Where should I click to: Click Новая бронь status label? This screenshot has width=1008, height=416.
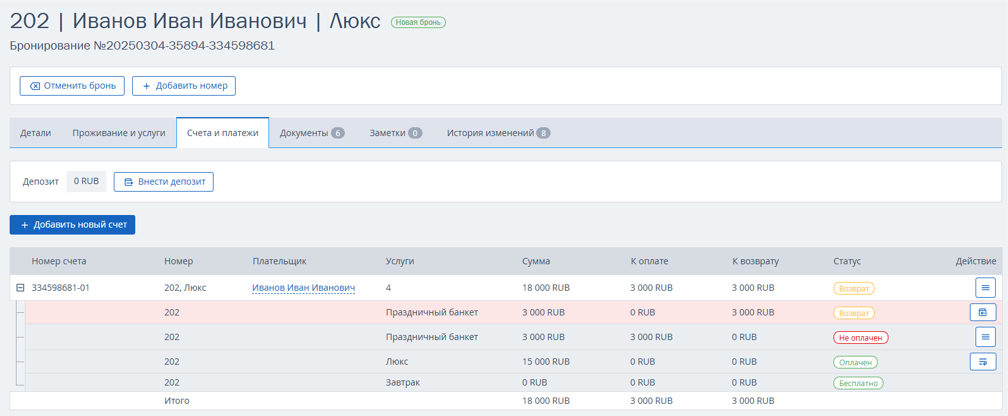[418, 23]
